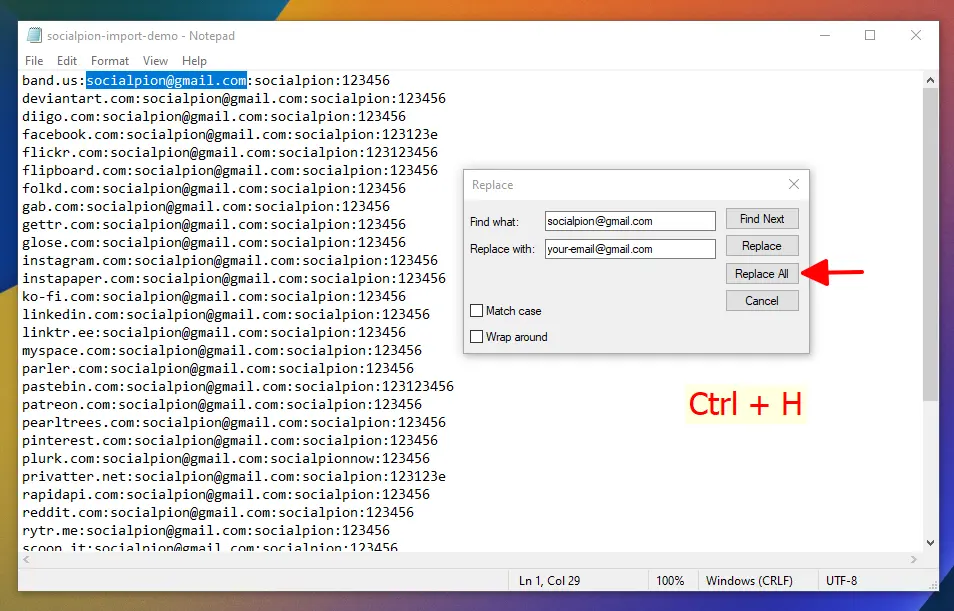Click the Replace with input field
Screen dimensions: 954x611
point(630,249)
